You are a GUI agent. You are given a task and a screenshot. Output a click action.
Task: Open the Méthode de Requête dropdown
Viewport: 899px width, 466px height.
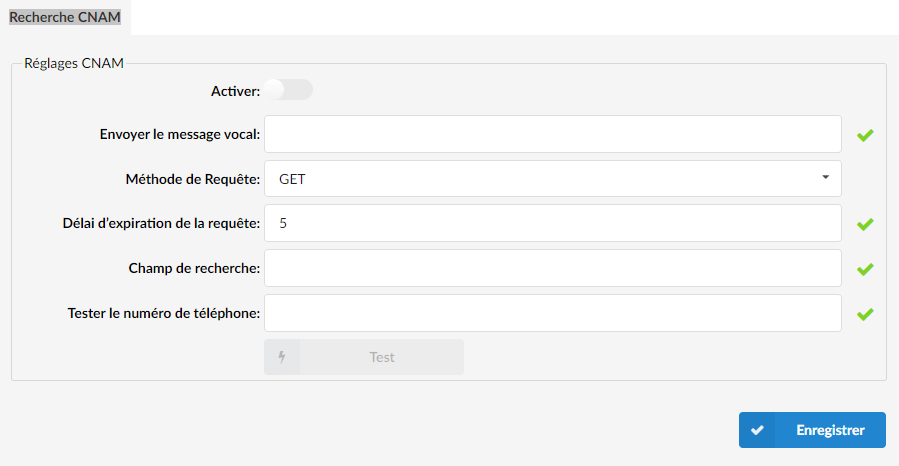point(553,179)
